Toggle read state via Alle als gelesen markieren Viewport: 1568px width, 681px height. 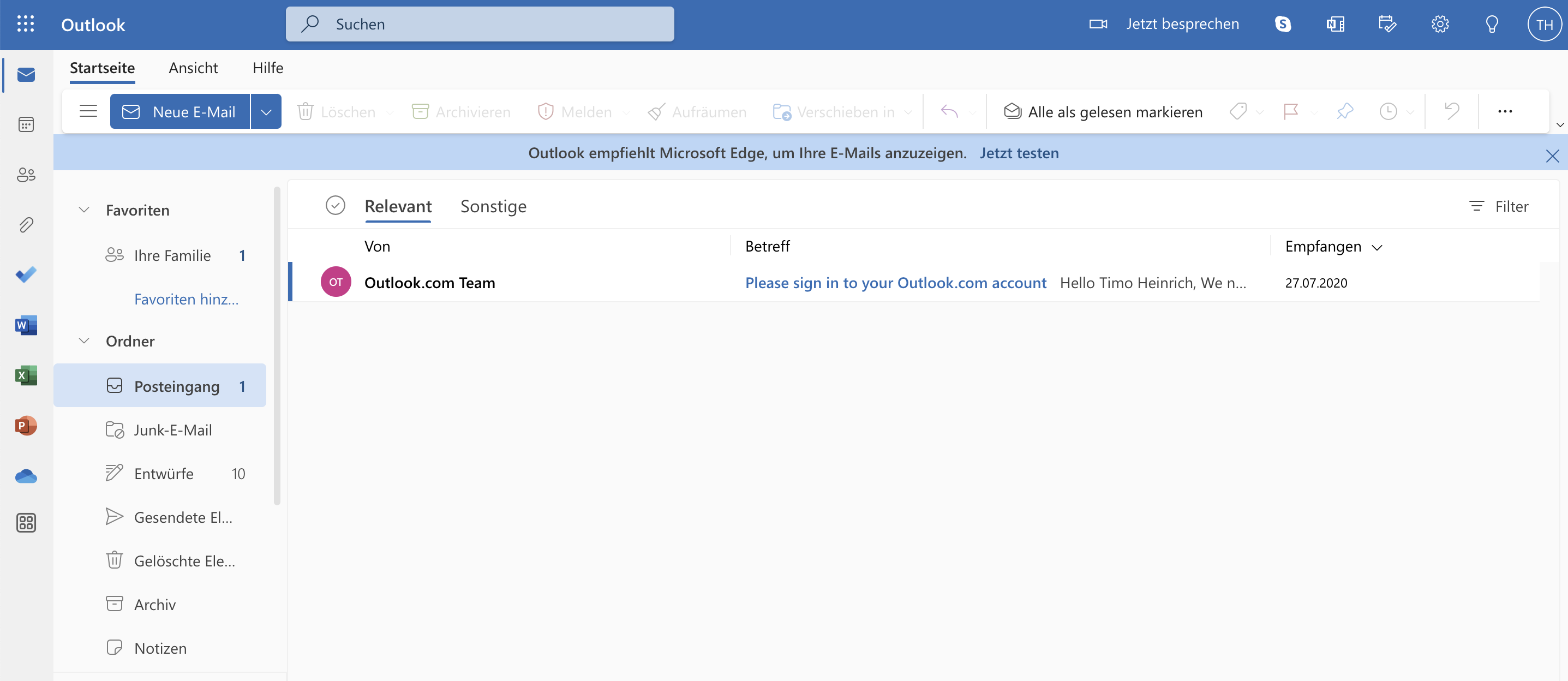(1103, 111)
